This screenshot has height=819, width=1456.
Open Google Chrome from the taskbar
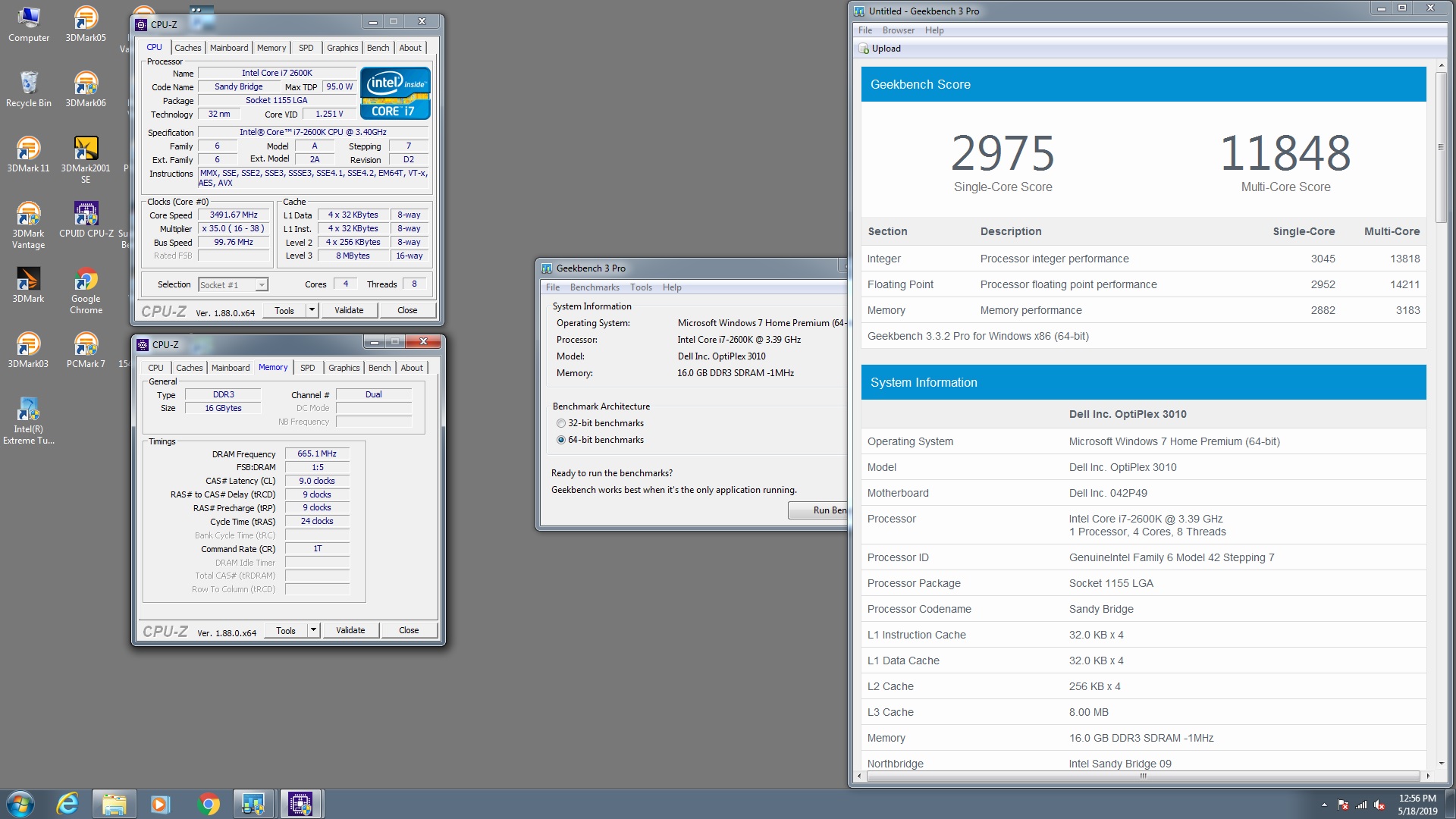click(208, 804)
